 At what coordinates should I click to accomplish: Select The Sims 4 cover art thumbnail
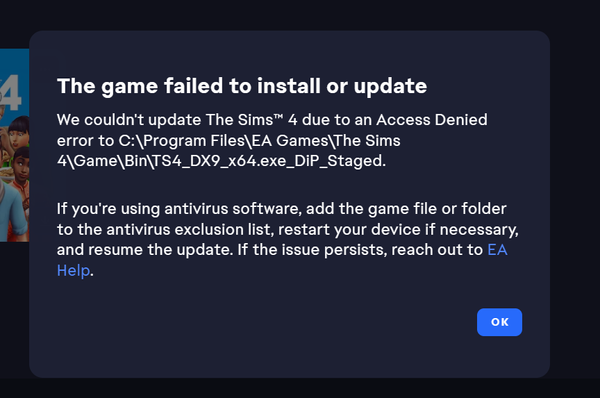15,145
